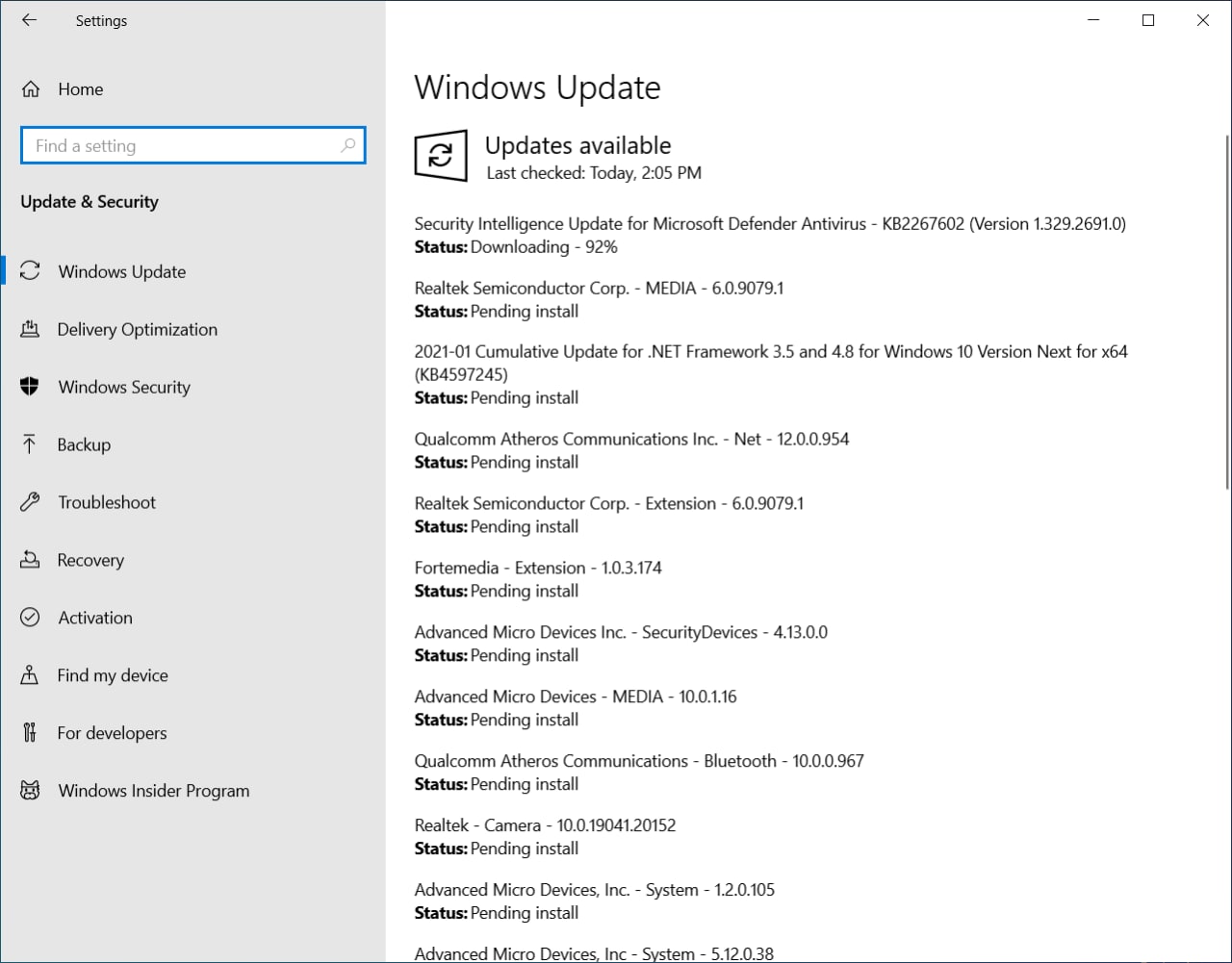
Task: Click the Troubleshoot wrench icon
Action: click(x=31, y=502)
